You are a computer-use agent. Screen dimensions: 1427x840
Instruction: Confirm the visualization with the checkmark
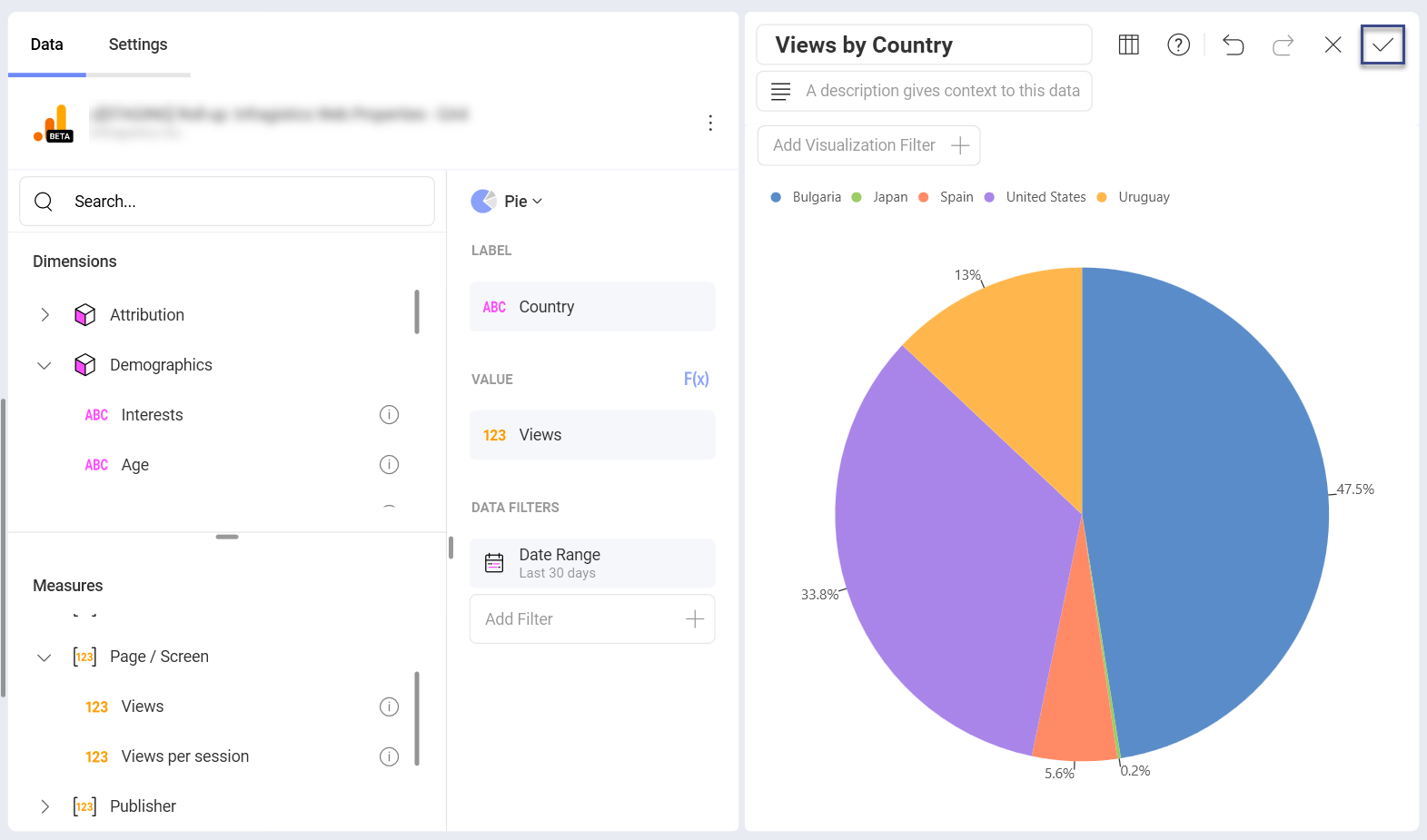click(x=1382, y=44)
